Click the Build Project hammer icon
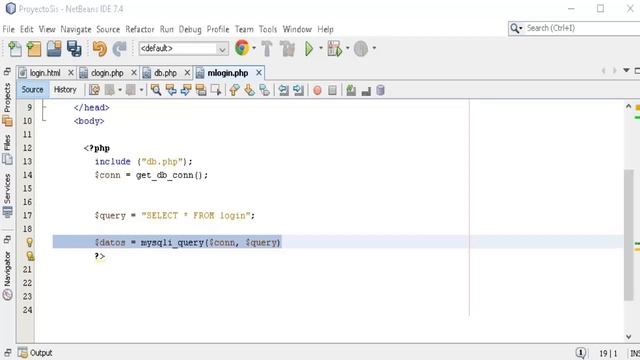 [x=267, y=49]
